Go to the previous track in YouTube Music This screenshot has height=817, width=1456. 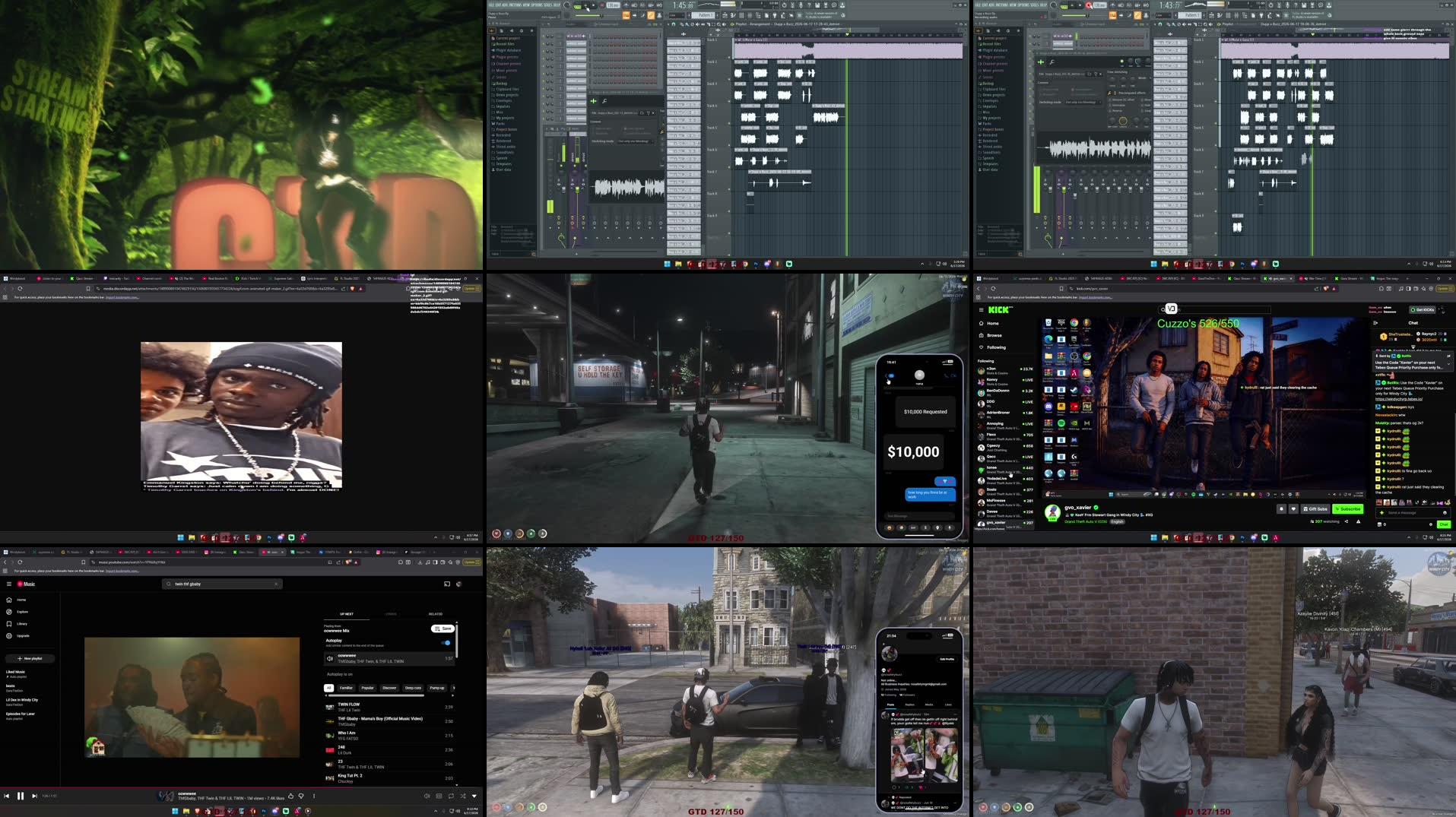pyautogui.click(x=7, y=796)
